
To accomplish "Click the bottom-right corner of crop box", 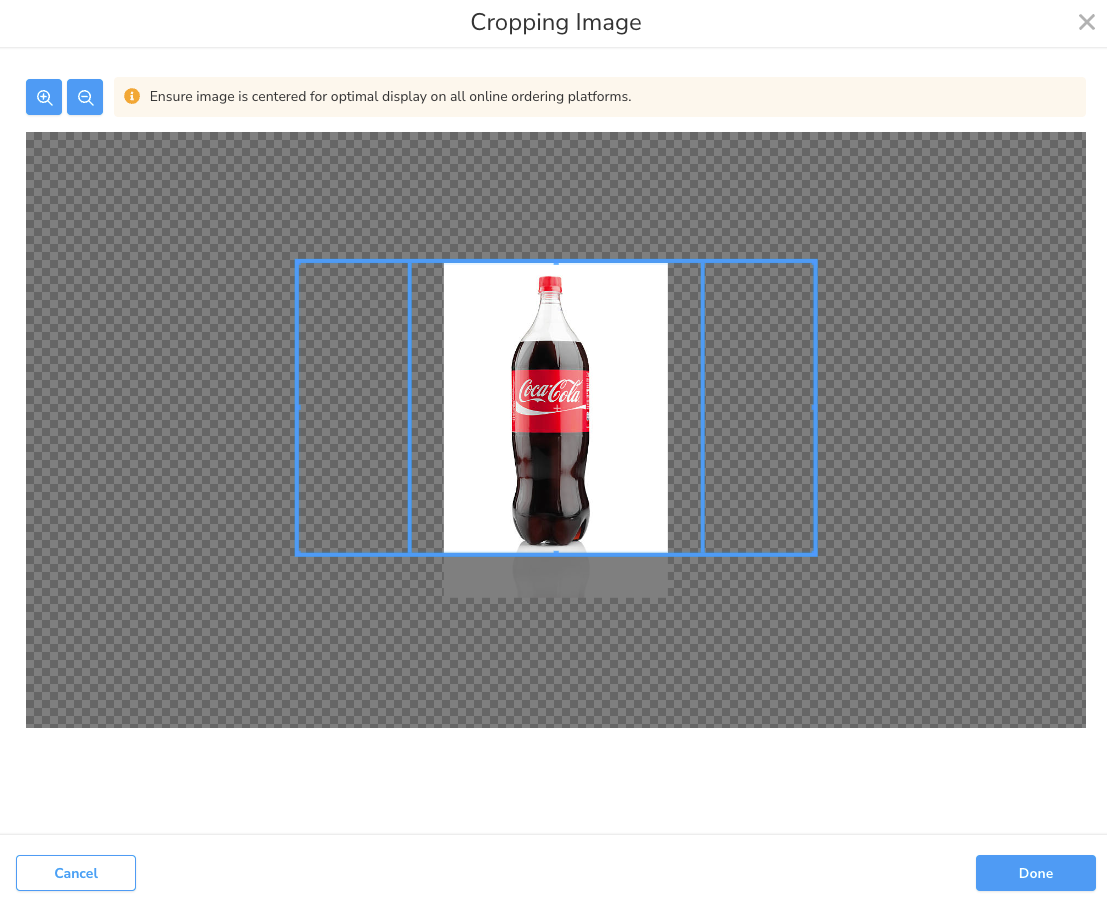I will pyautogui.click(x=815, y=553).
